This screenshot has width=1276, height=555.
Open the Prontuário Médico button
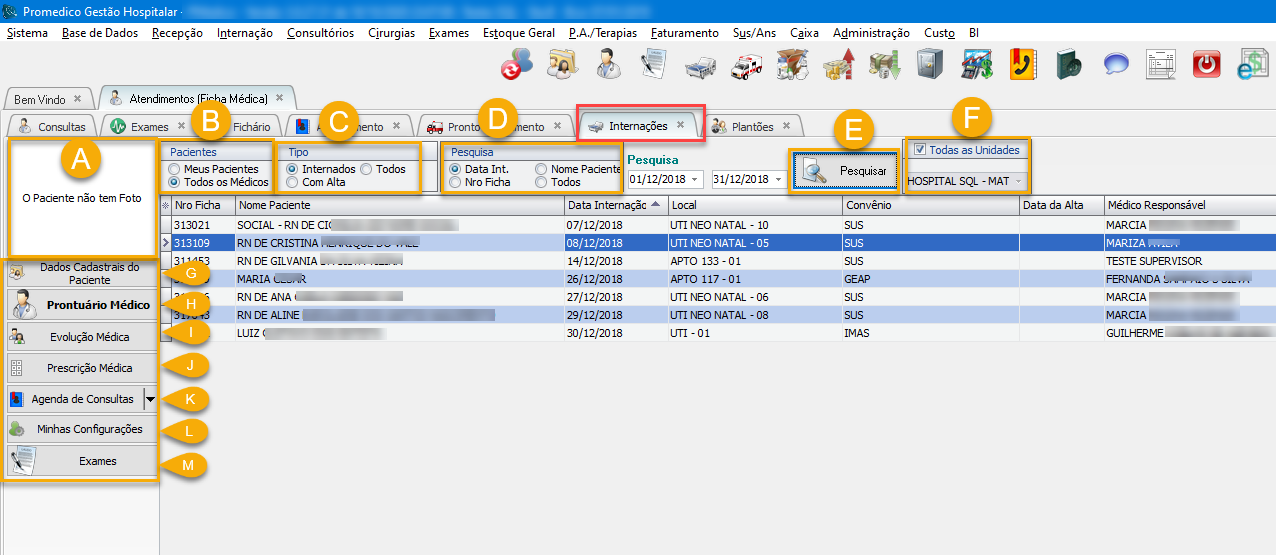point(82,305)
